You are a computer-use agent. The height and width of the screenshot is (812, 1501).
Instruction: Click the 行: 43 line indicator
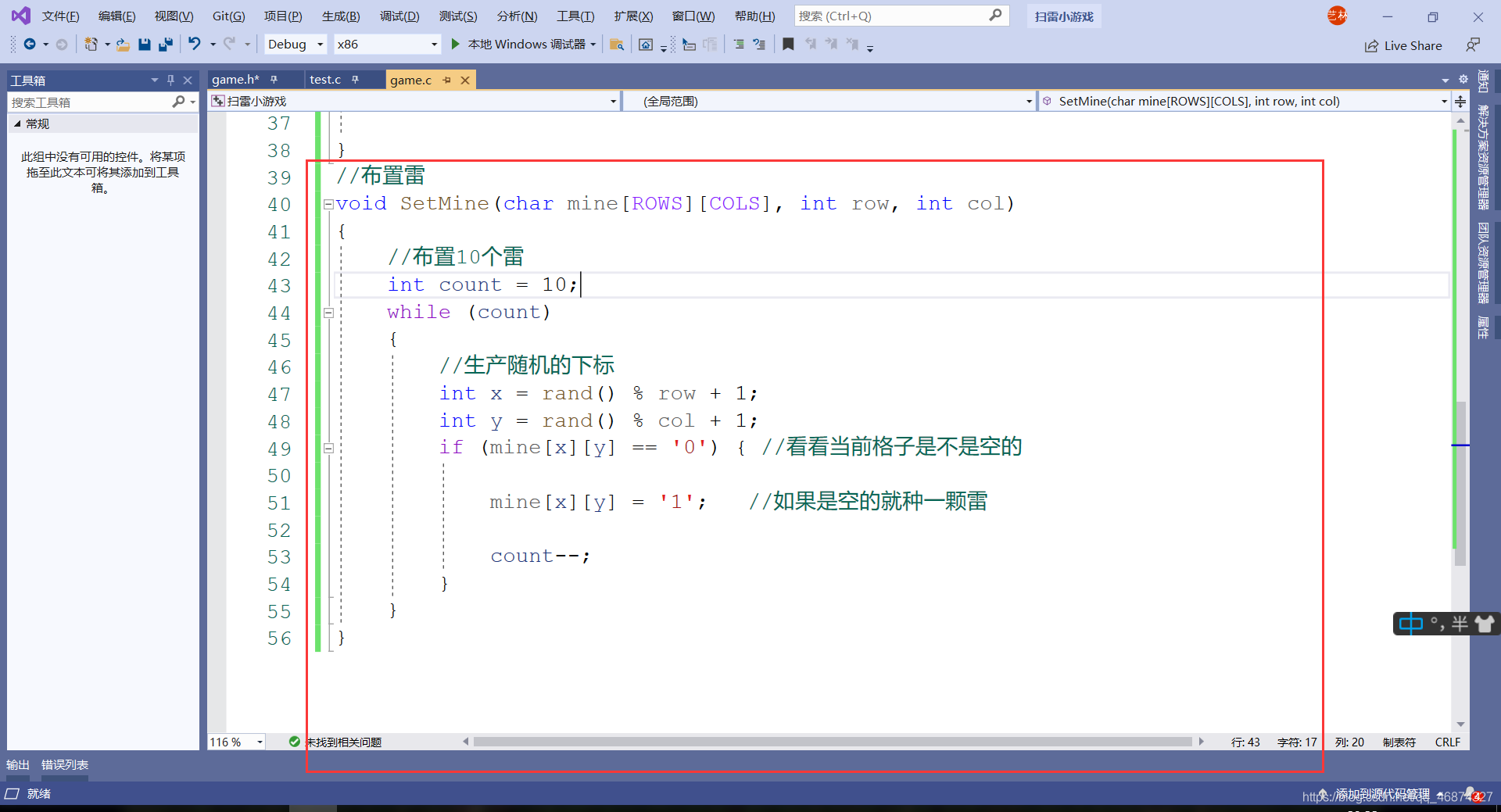1245,742
